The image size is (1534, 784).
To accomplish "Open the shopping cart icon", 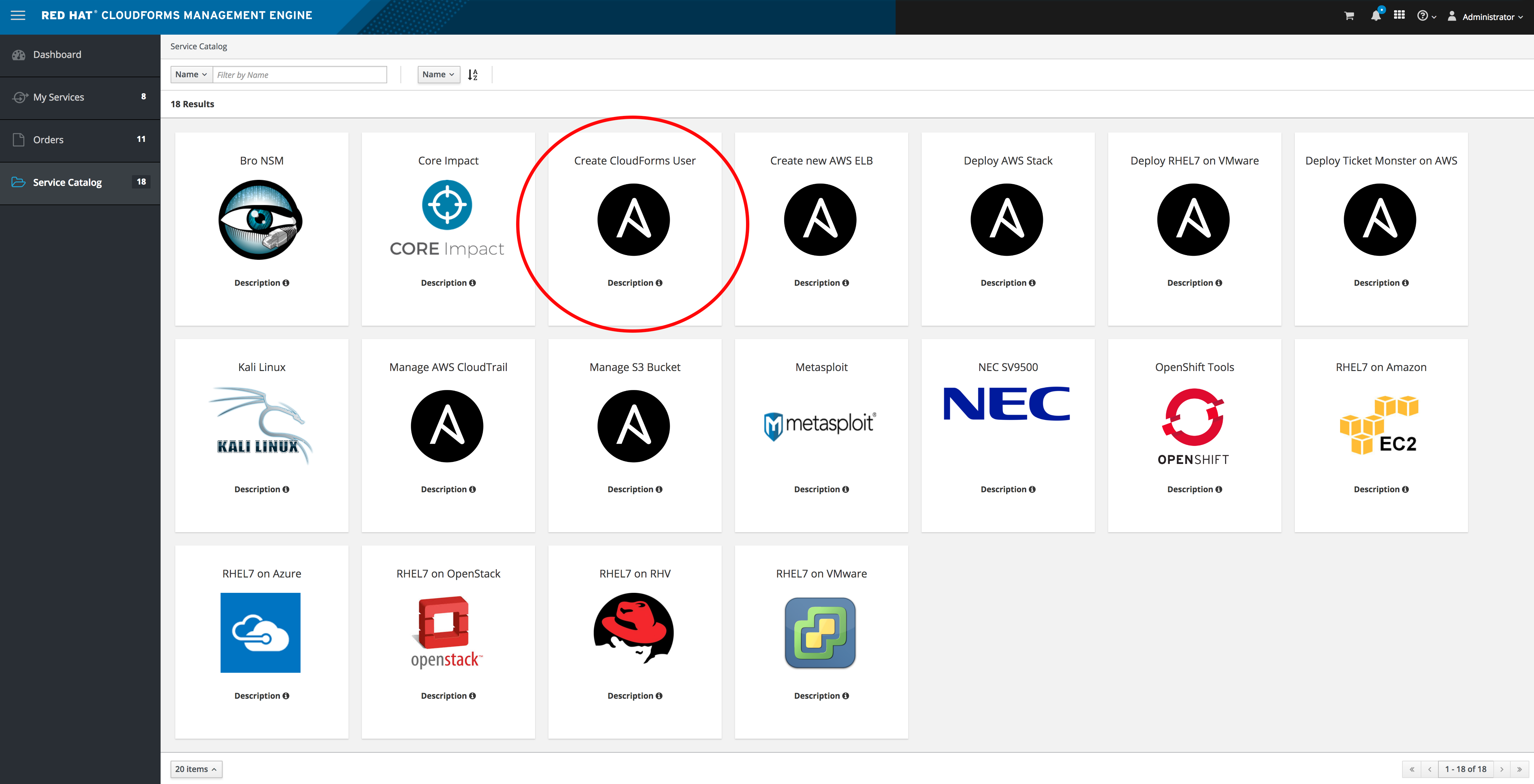I will pos(1349,16).
